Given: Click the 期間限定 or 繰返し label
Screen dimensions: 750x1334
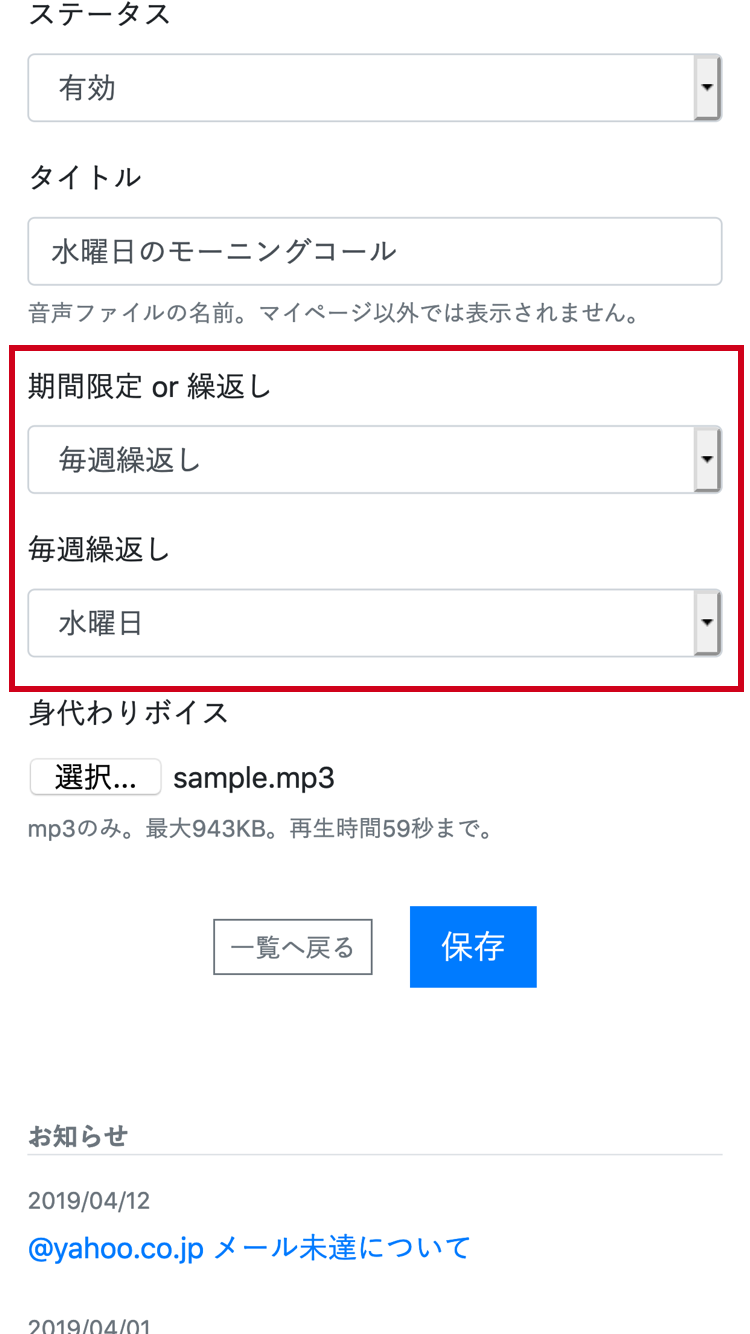Looking at the screenshot, I should [x=150, y=387].
